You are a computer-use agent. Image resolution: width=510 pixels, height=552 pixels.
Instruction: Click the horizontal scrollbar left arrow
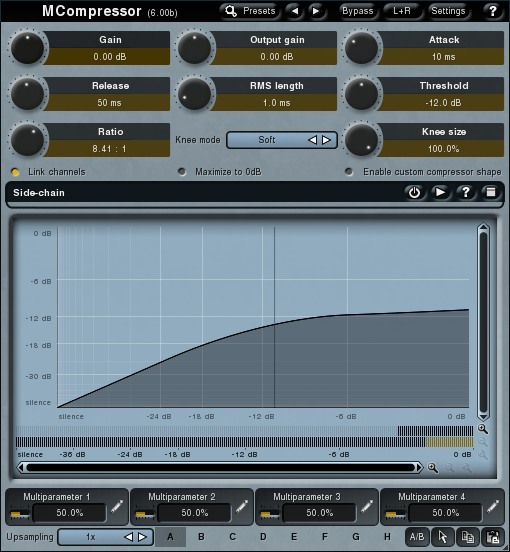tap(21, 468)
